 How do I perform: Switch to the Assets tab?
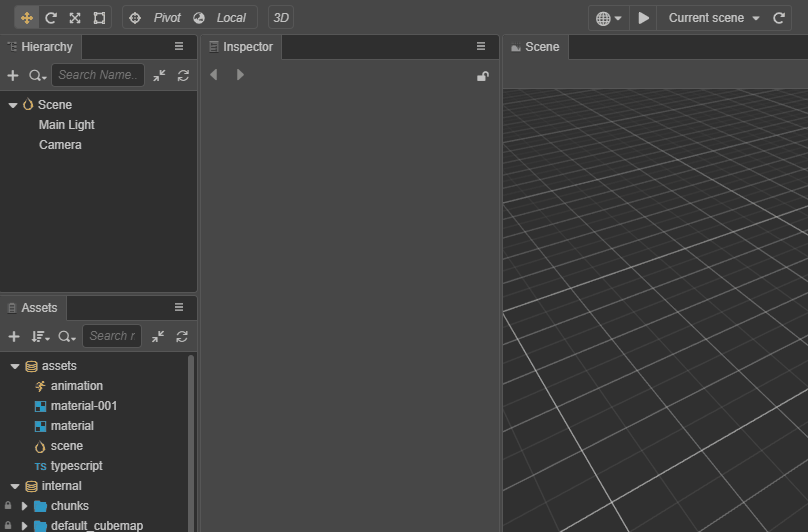[33, 308]
